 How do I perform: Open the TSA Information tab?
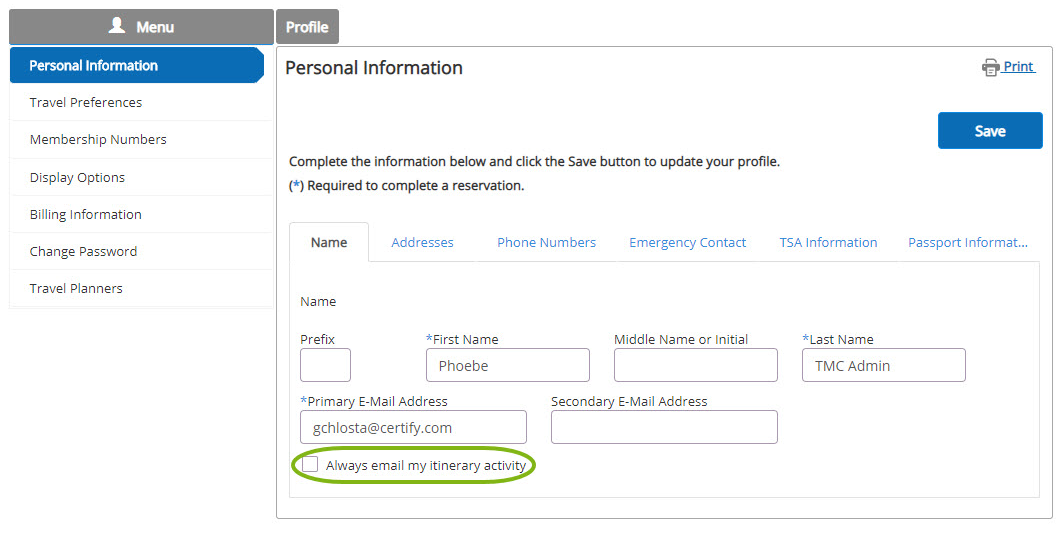click(828, 242)
